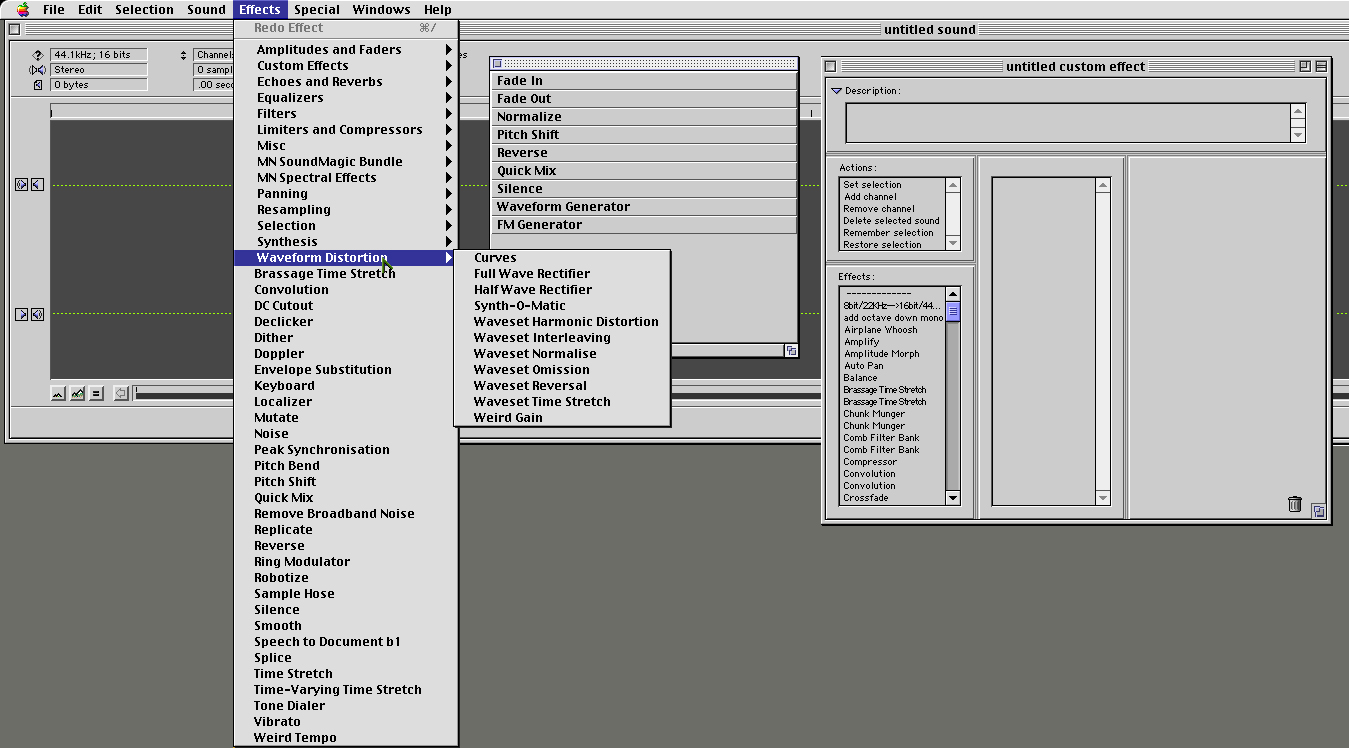
Task: Expand the Limiters and Compressors submenu
Action: (346, 130)
